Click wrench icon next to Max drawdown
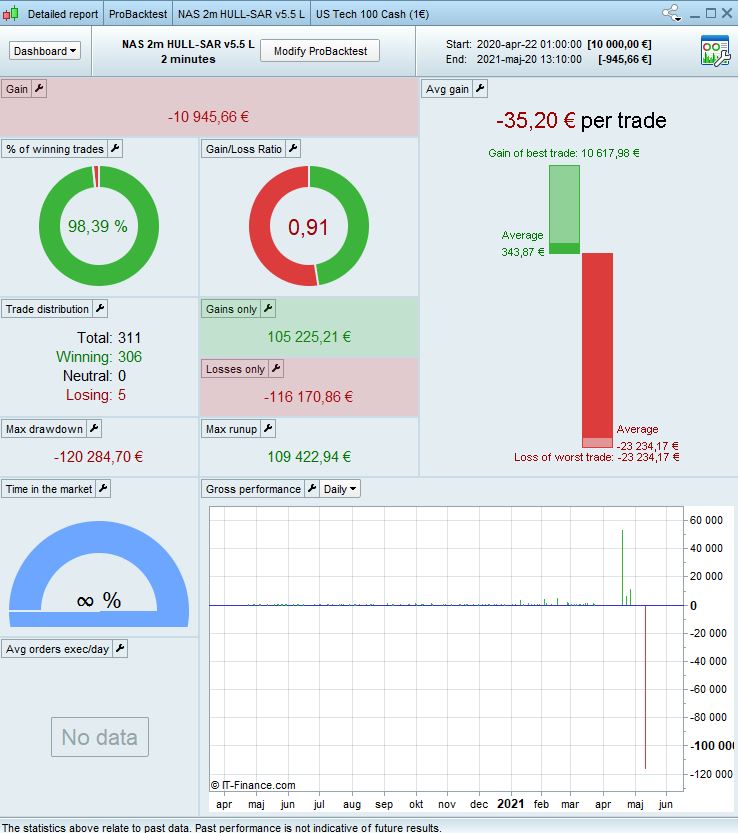The image size is (738, 833). point(94,429)
